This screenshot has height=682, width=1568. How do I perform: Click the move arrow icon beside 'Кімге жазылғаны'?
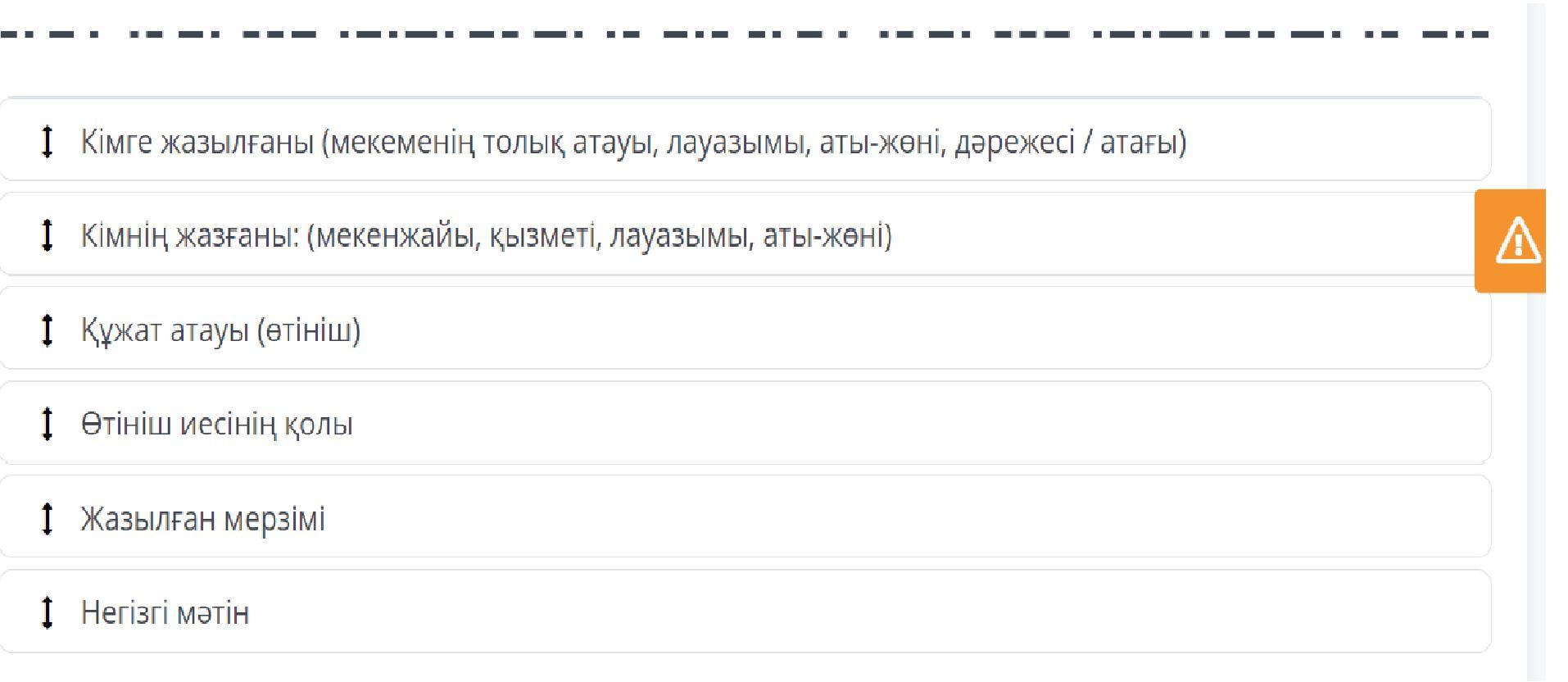pyautogui.click(x=47, y=142)
